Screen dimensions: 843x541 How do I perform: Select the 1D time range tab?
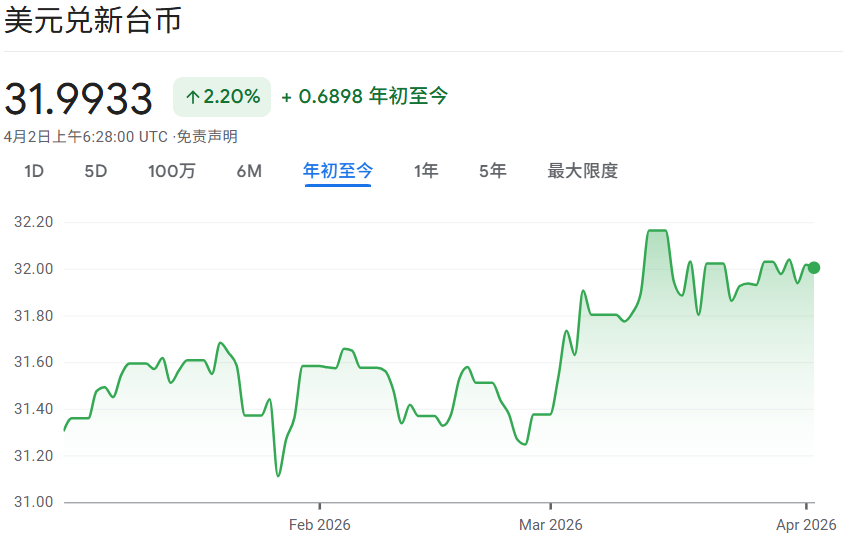coord(33,172)
